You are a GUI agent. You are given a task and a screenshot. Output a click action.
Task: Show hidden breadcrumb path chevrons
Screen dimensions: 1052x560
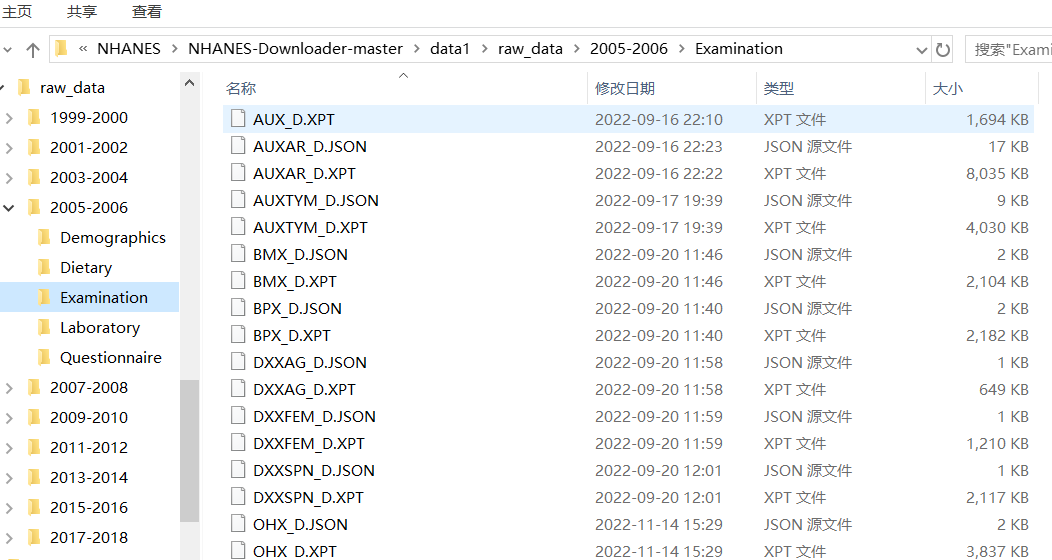(83, 49)
